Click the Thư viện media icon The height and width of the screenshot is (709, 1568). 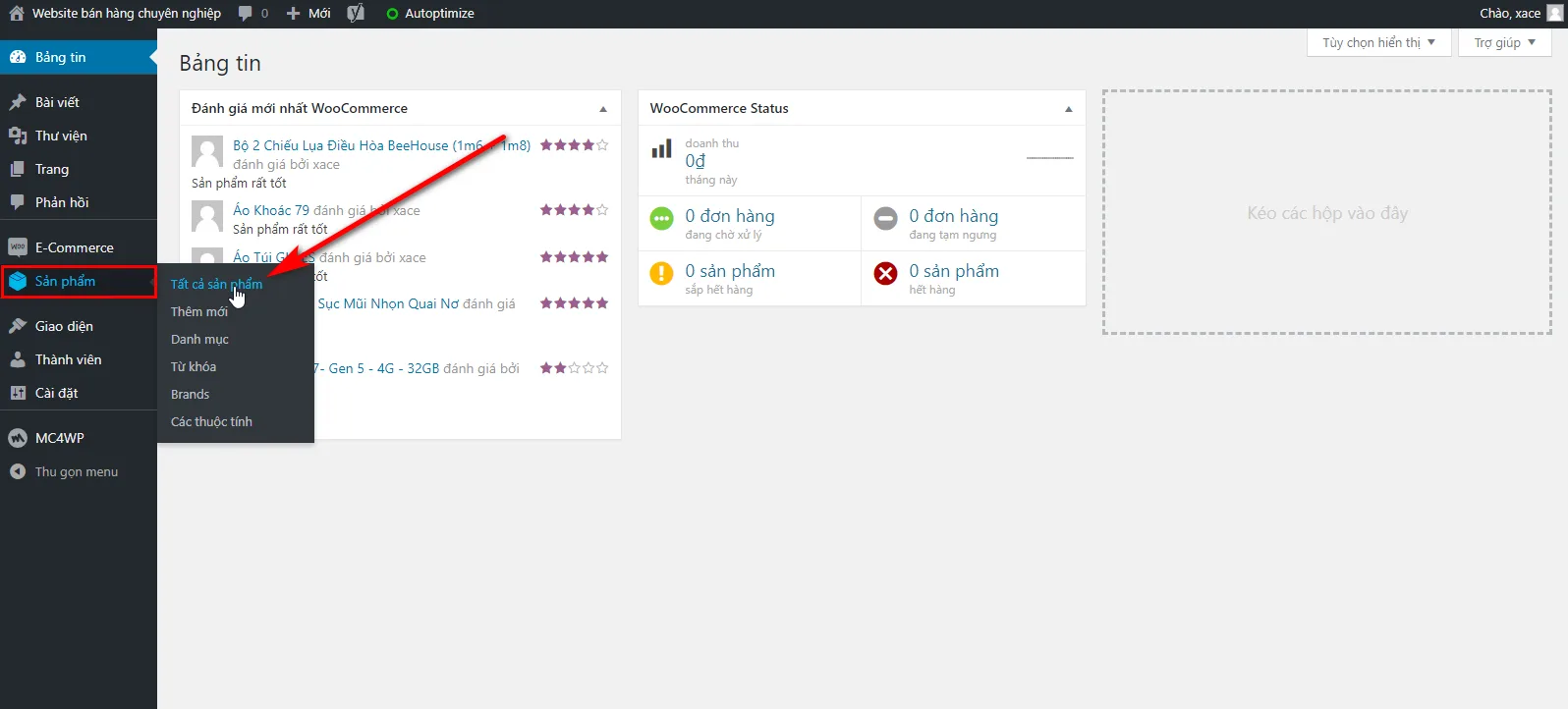pyautogui.click(x=18, y=136)
